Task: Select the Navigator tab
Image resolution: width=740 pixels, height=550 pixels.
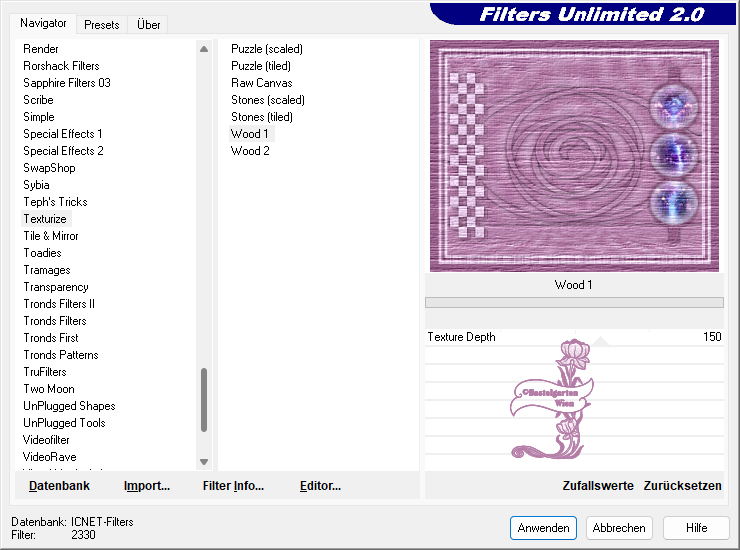Action: [x=43, y=23]
